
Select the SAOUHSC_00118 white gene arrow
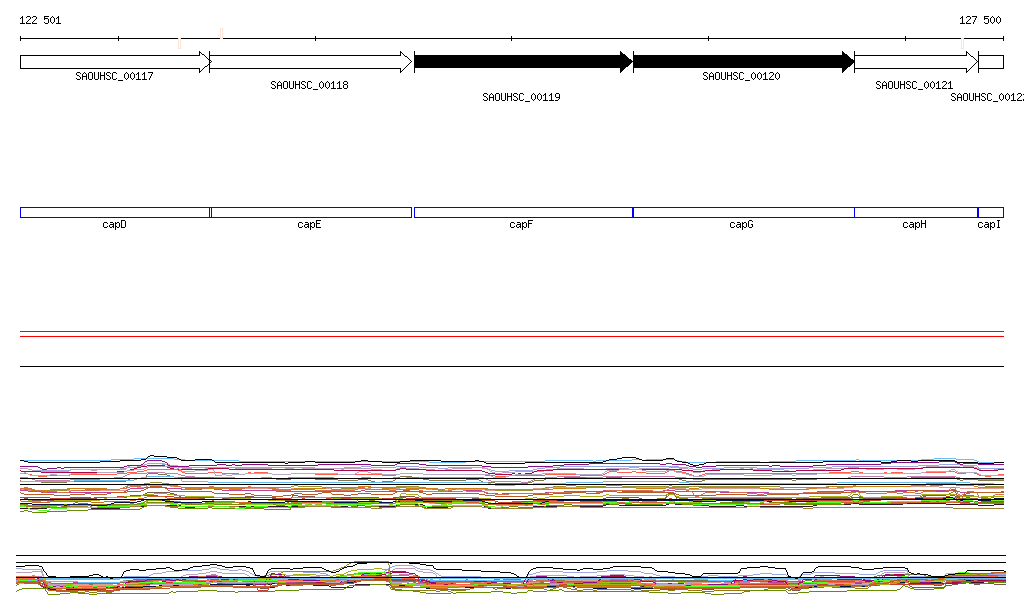310,62
